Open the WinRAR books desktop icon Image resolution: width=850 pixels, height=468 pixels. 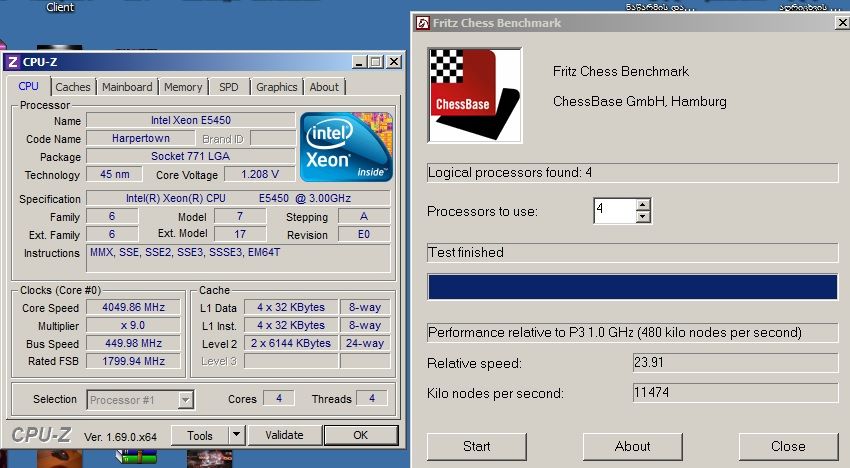[x=135, y=458]
